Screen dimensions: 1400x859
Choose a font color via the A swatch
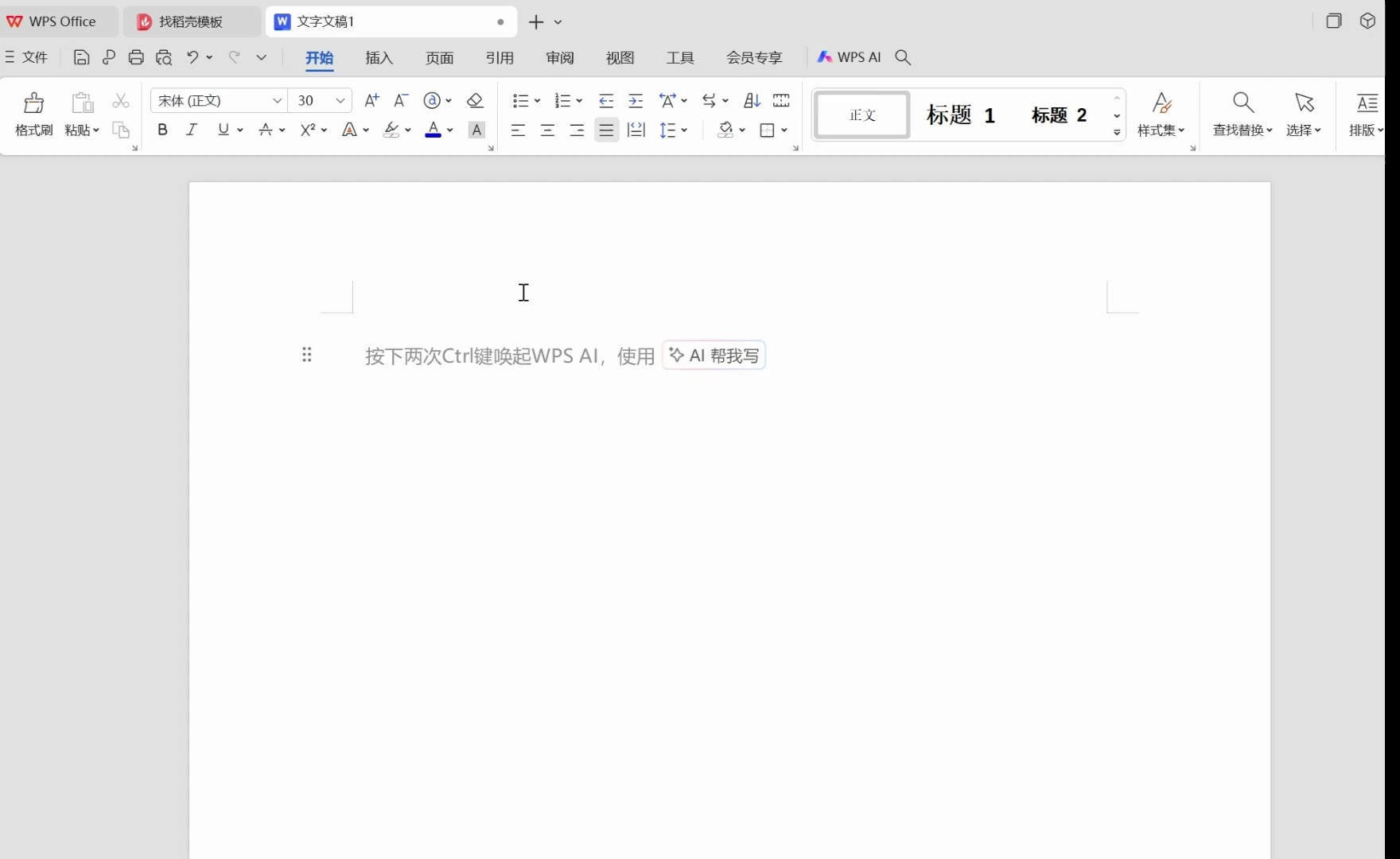pos(434,130)
